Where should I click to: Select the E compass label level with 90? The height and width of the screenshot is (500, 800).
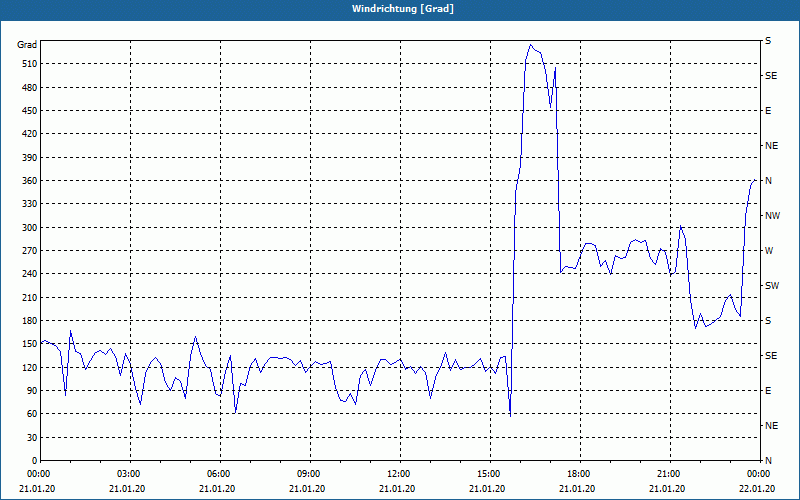[x=768, y=391]
